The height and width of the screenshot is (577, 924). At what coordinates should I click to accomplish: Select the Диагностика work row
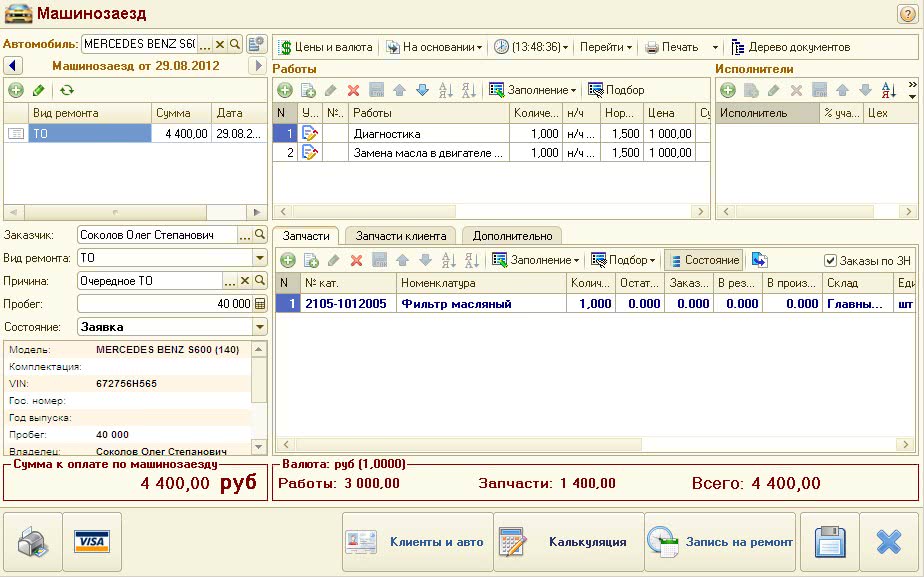491,134
